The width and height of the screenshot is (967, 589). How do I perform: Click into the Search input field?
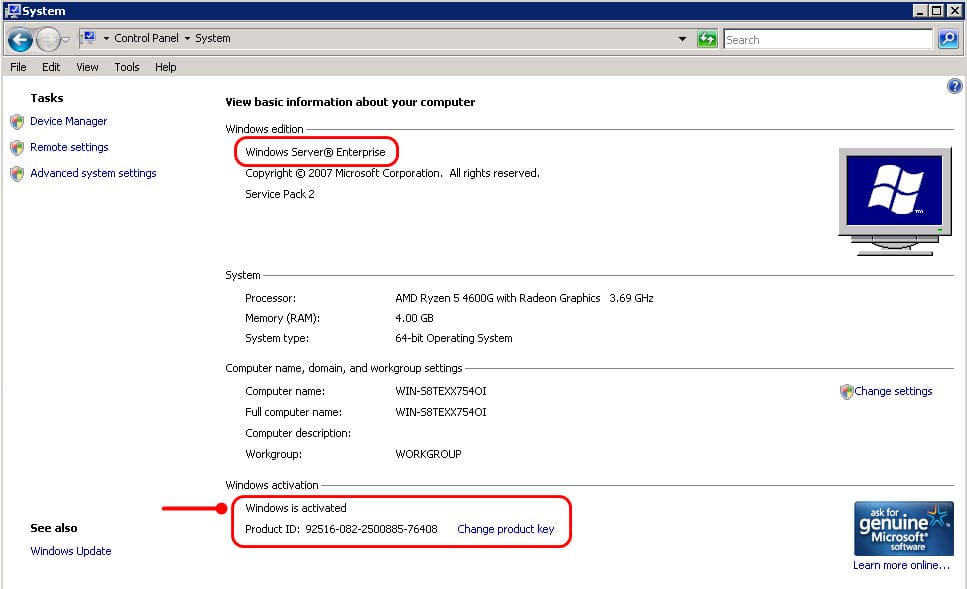pos(828,39)
